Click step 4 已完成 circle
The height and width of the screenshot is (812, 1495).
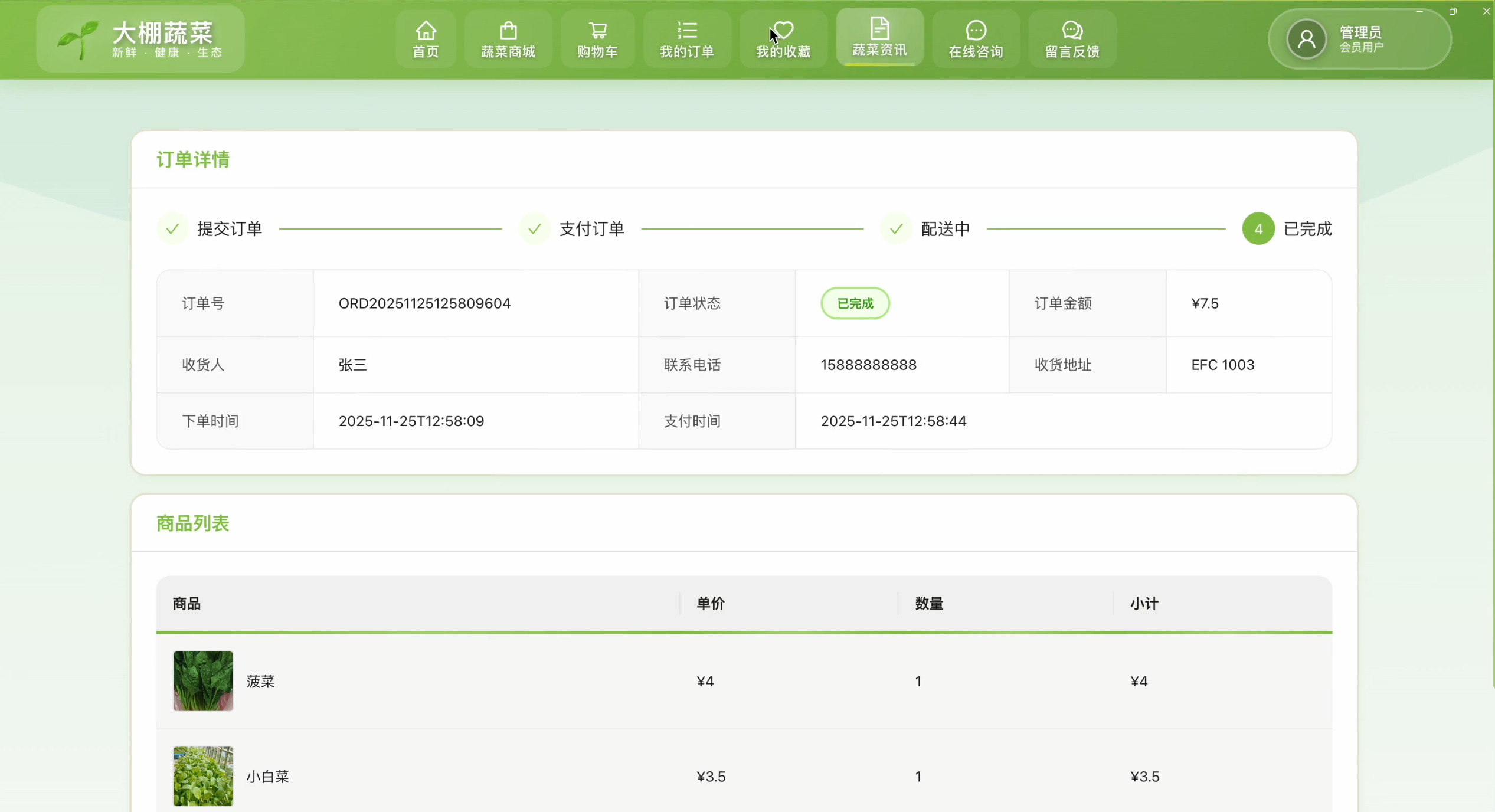point(1258,229)
